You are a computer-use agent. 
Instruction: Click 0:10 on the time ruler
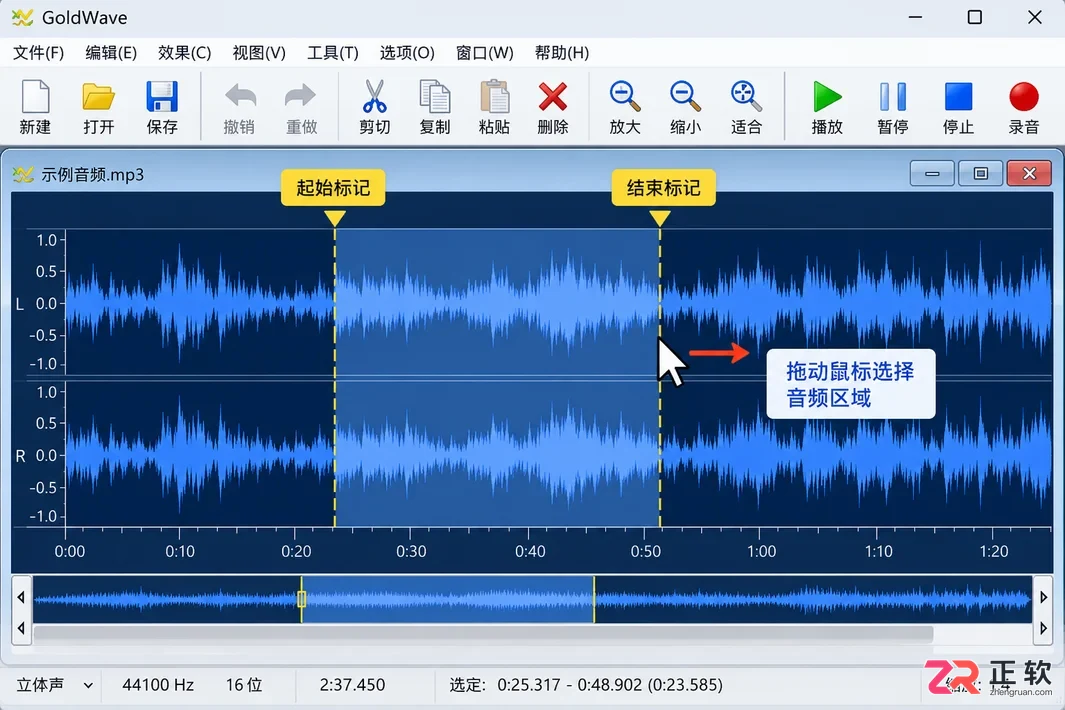(x=180, y=551)
